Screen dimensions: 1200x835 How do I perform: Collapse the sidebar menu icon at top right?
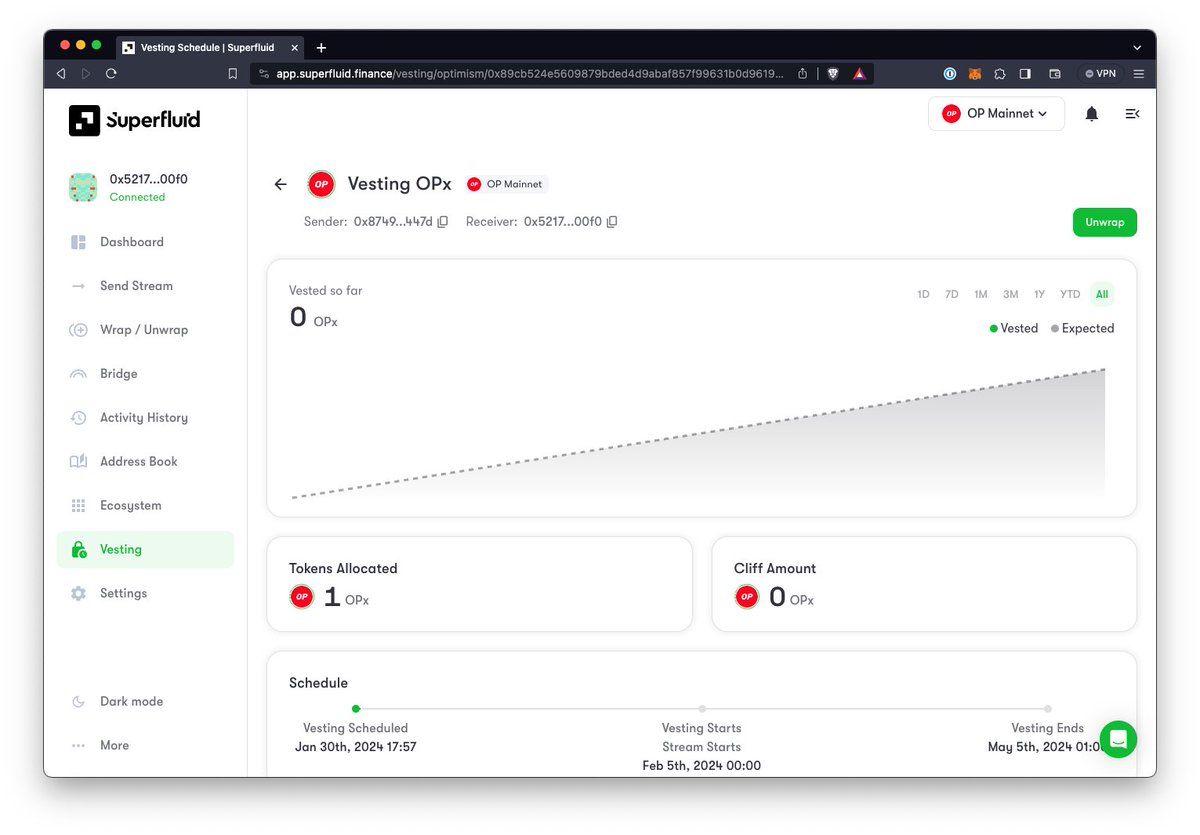(1132, 114)
